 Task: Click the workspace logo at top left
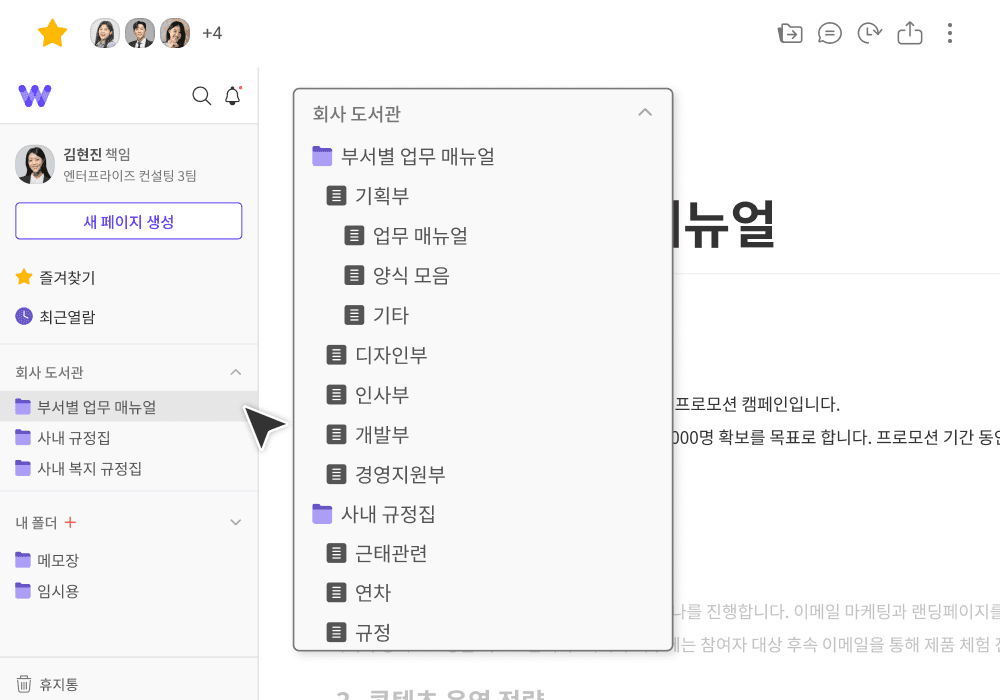click(x=35, y=95)
